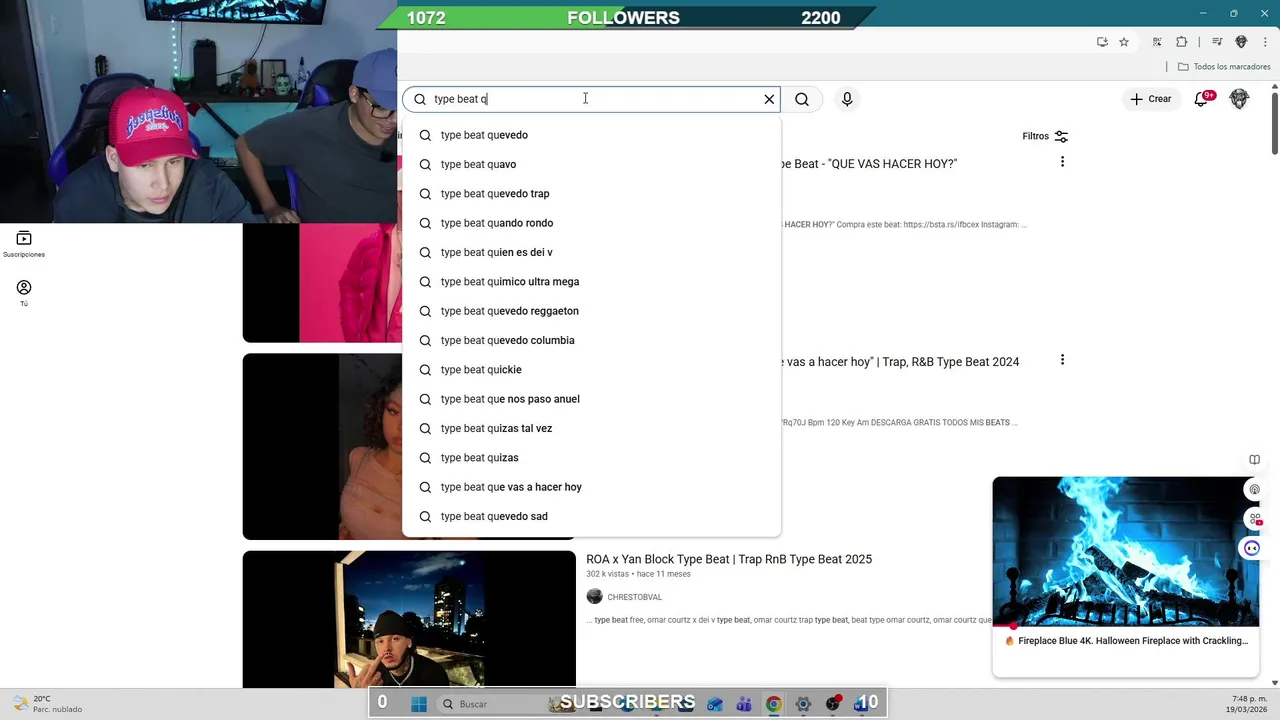This screenshot has width=1280, height=720.
Task: Open Todos los marcadores folder
Action: tap(1224, 67)
